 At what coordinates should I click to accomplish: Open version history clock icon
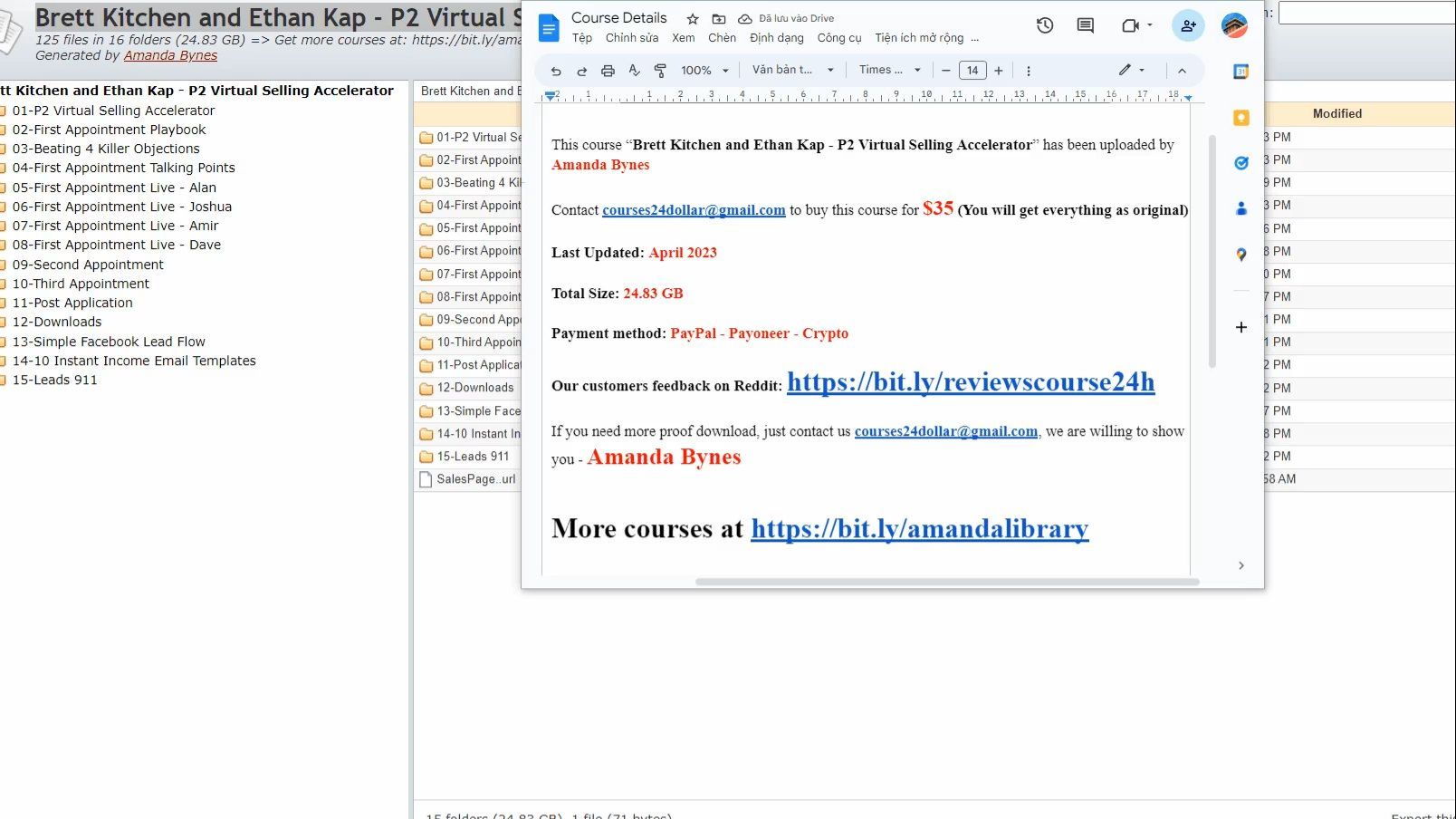point(1045,25)
